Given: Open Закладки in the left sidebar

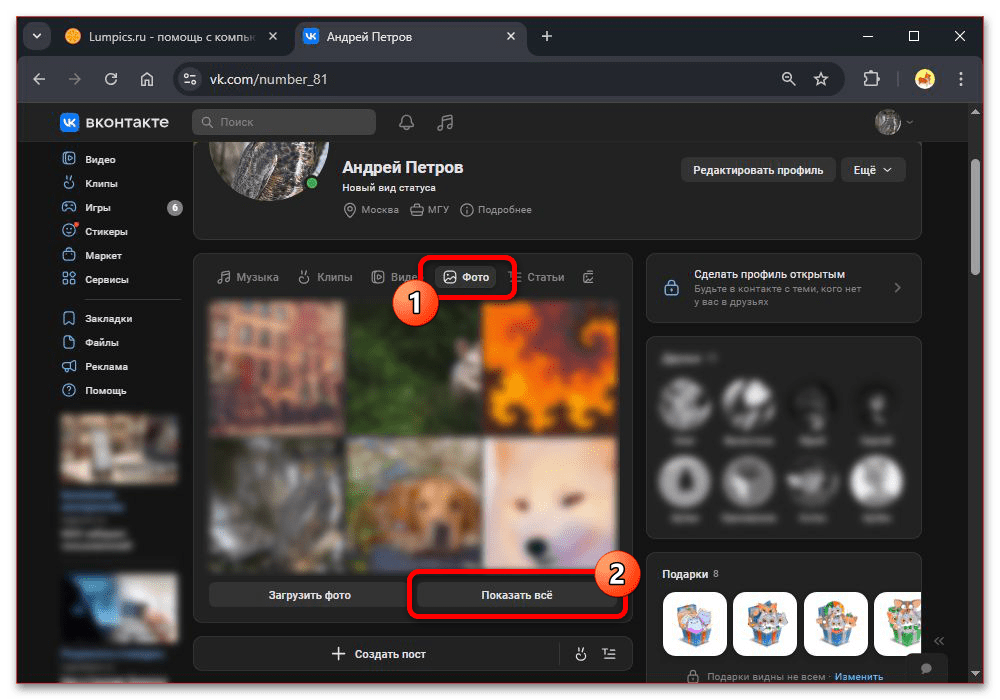Looking at the screenshot, I should click(108, 319).
